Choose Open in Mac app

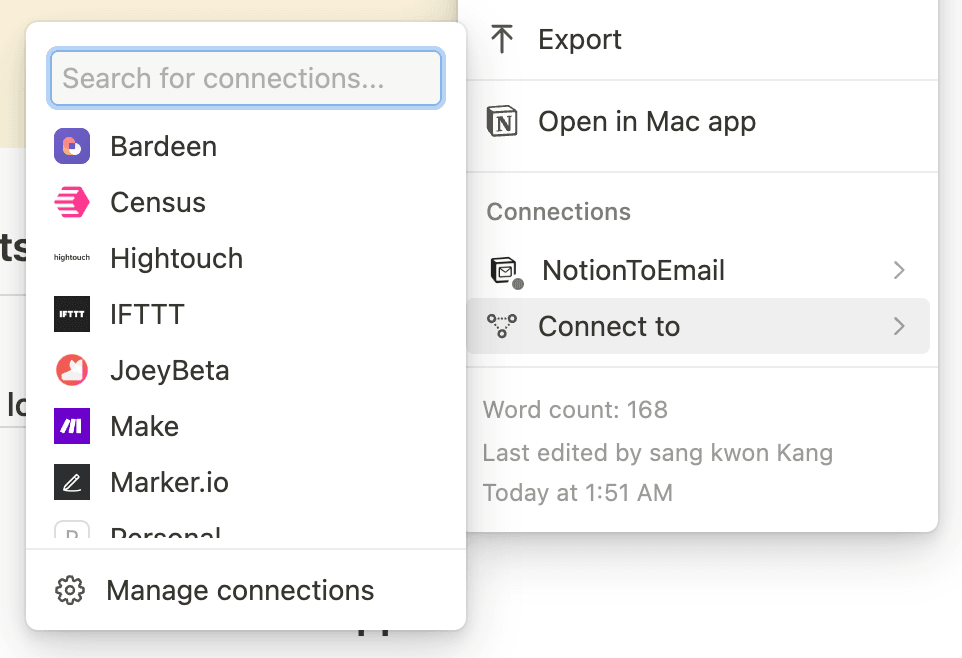646,122
